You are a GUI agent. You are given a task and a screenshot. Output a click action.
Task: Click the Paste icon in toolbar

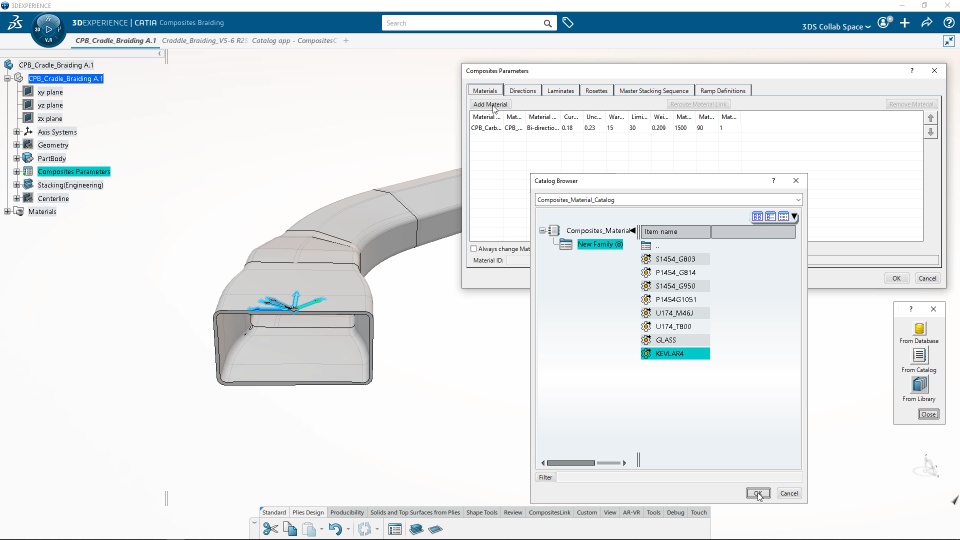309,529
